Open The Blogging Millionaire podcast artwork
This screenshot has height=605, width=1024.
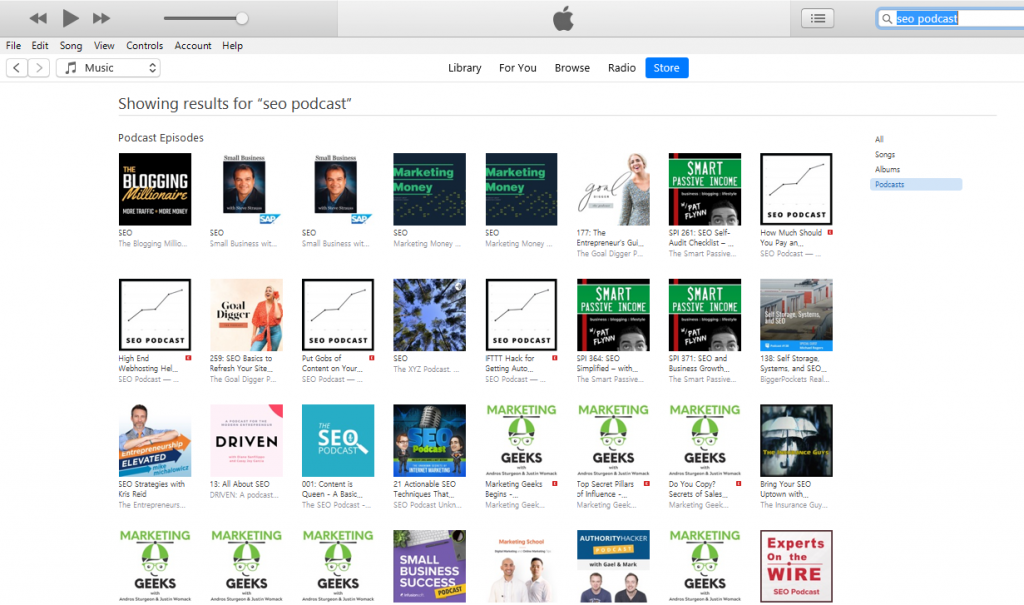[x=155, y=189]
